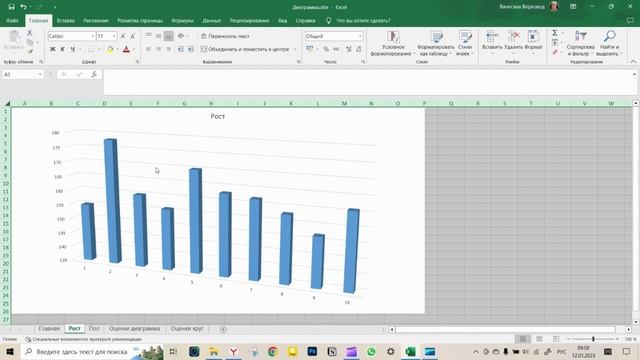
Task: Open the font size 11 dropdown
Action: pyautogui.click(x=114, y=36)
